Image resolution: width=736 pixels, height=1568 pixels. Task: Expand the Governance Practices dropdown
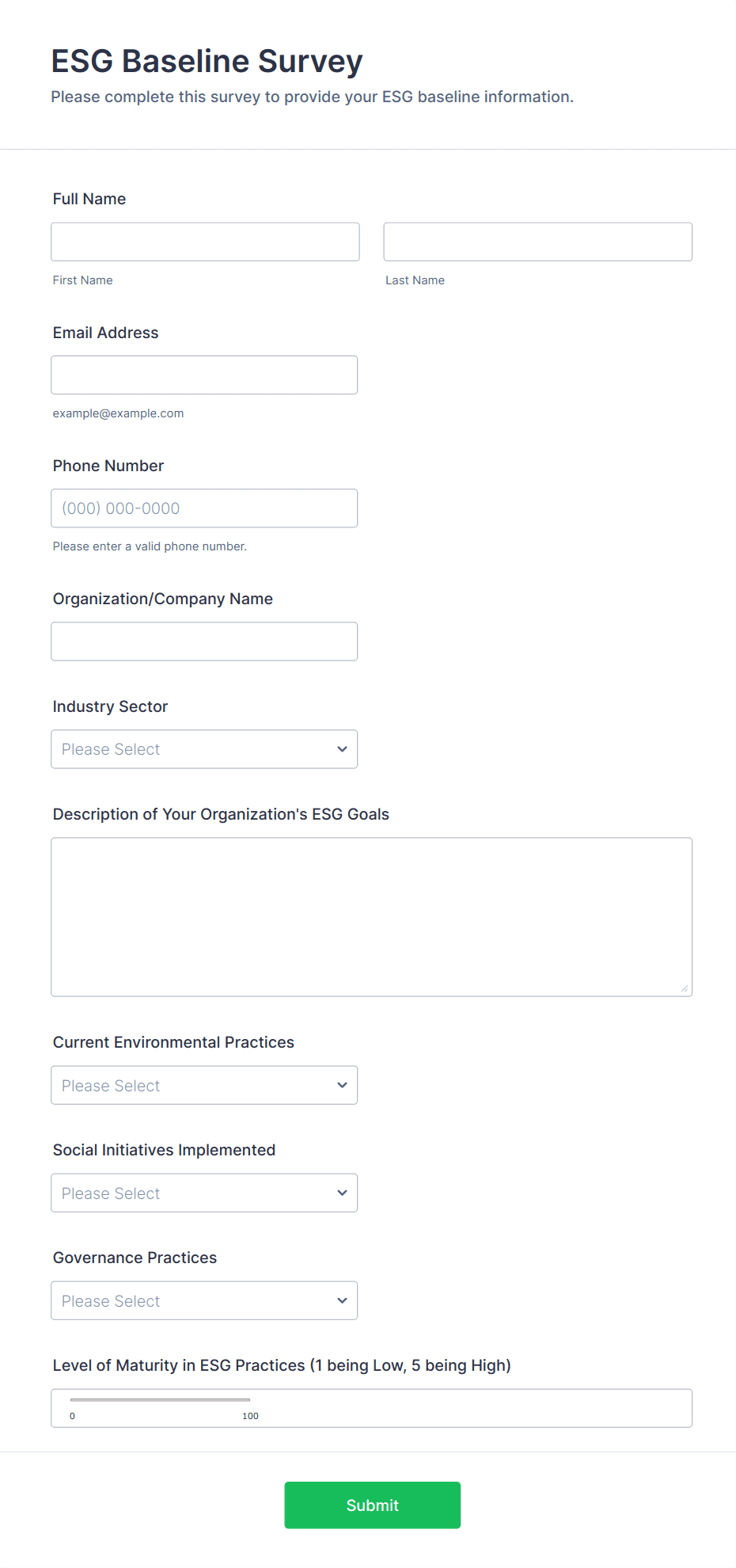point(204,1300)
